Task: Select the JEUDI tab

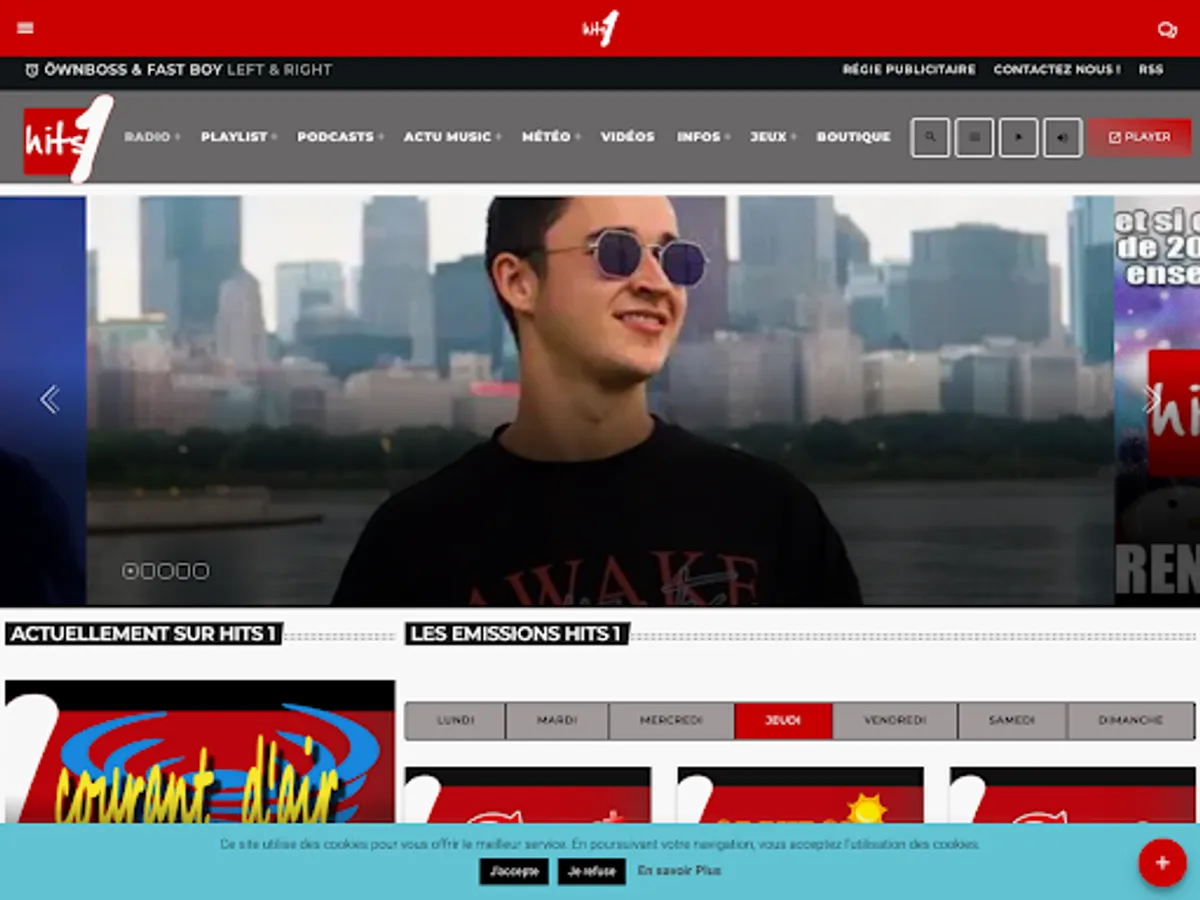Action: [x=783, y=721]
